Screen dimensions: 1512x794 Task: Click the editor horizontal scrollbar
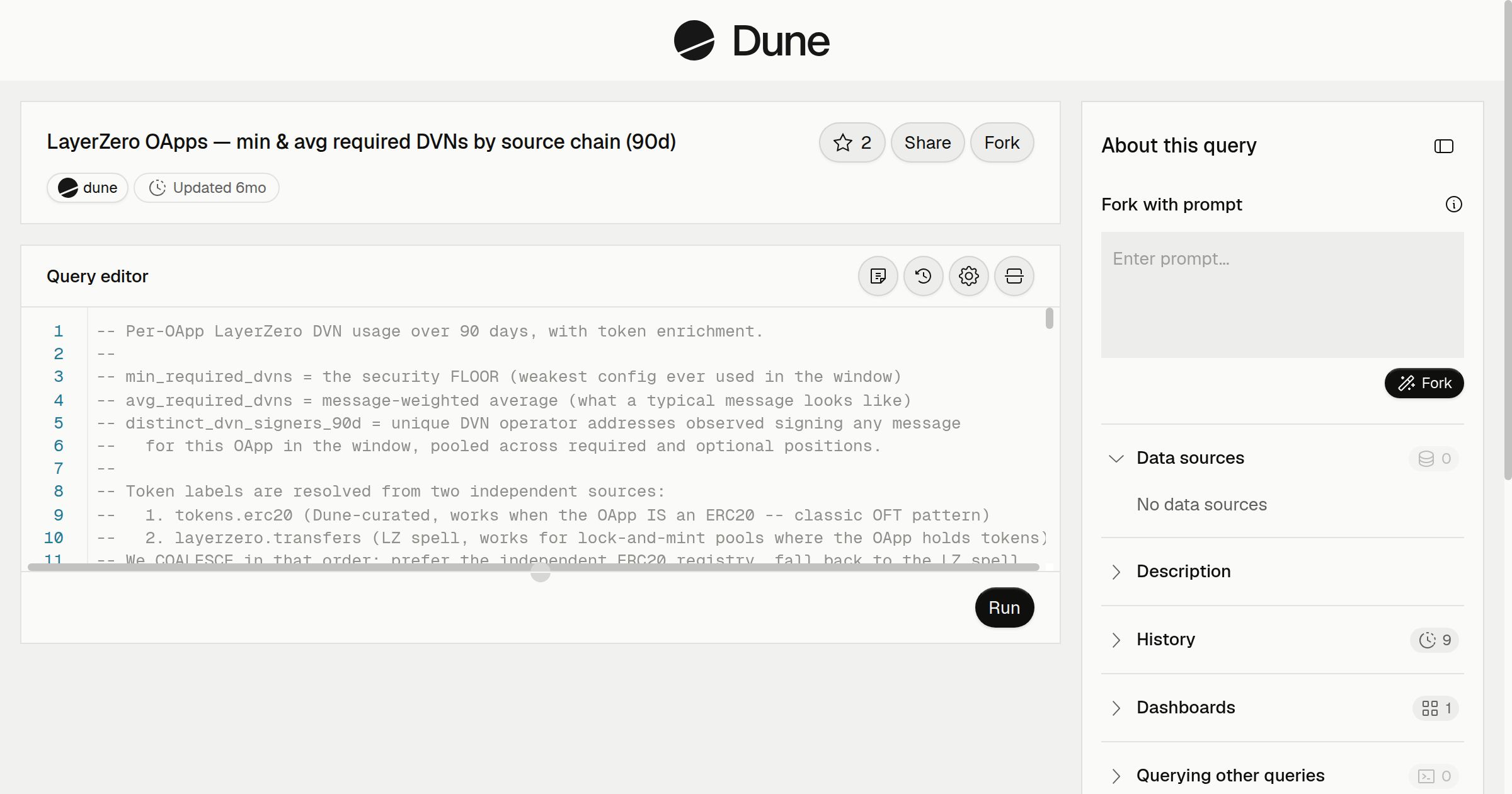tap(533, 567)
